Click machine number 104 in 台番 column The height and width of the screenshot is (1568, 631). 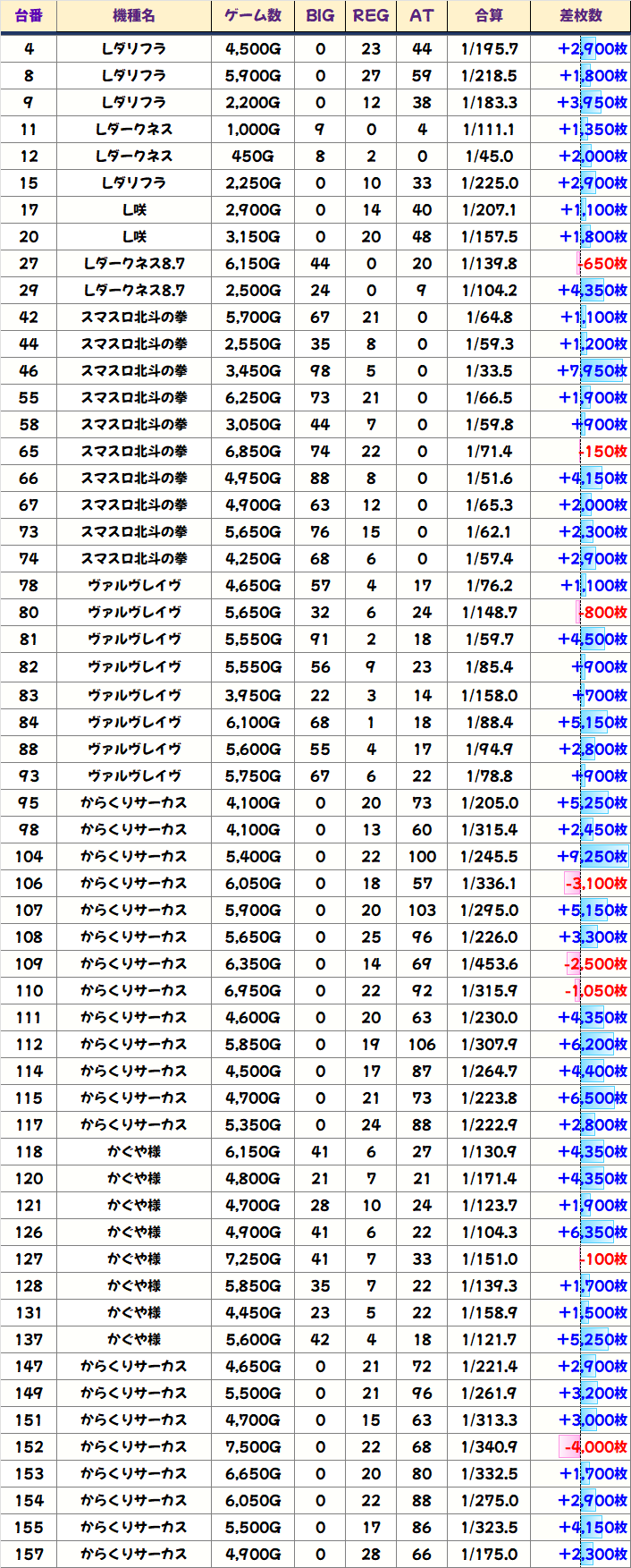tap(29, 857)
